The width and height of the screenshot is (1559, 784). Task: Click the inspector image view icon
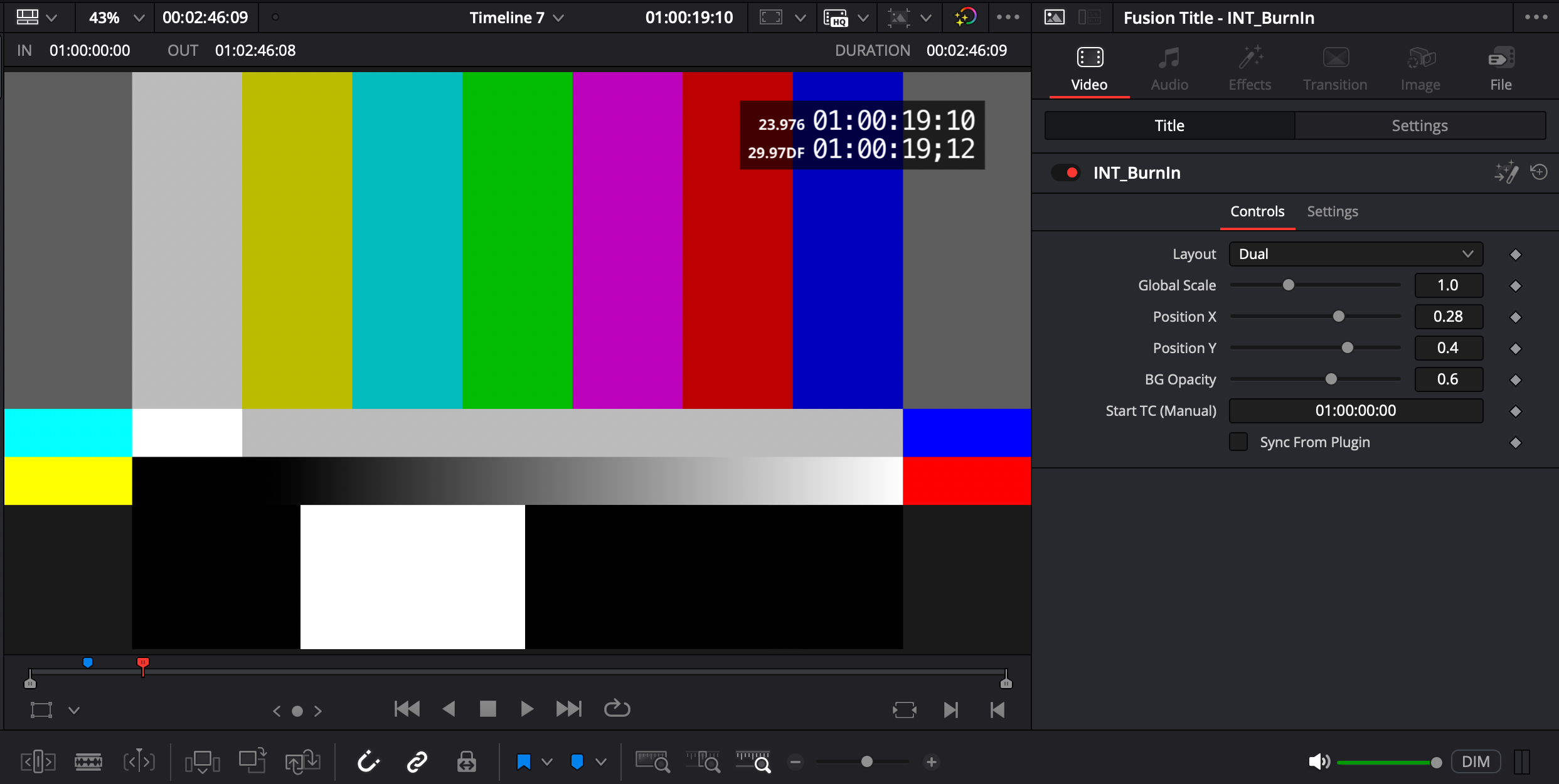click(1055, 18)
